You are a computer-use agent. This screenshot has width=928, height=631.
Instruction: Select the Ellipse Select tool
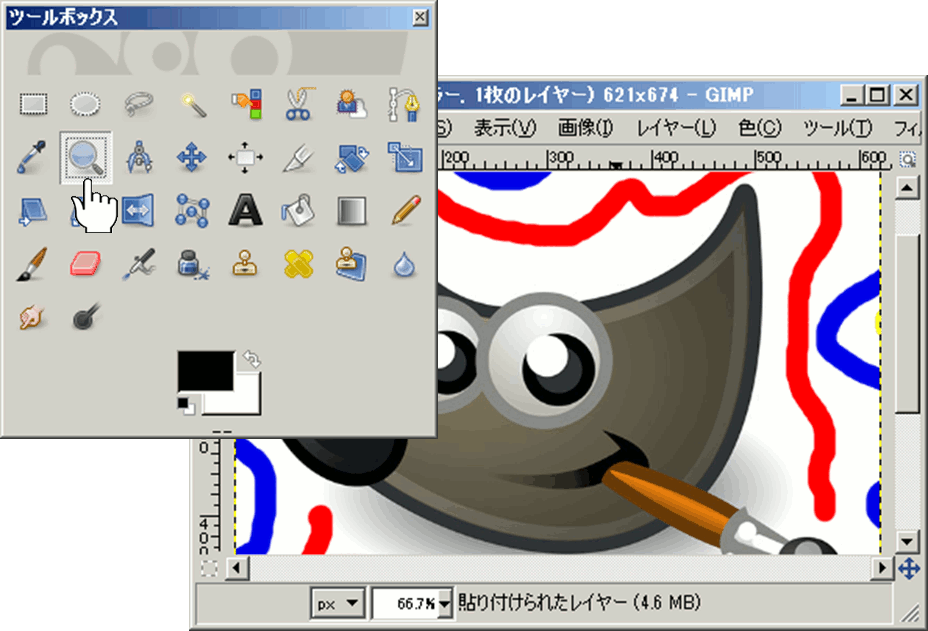point(87,102)
